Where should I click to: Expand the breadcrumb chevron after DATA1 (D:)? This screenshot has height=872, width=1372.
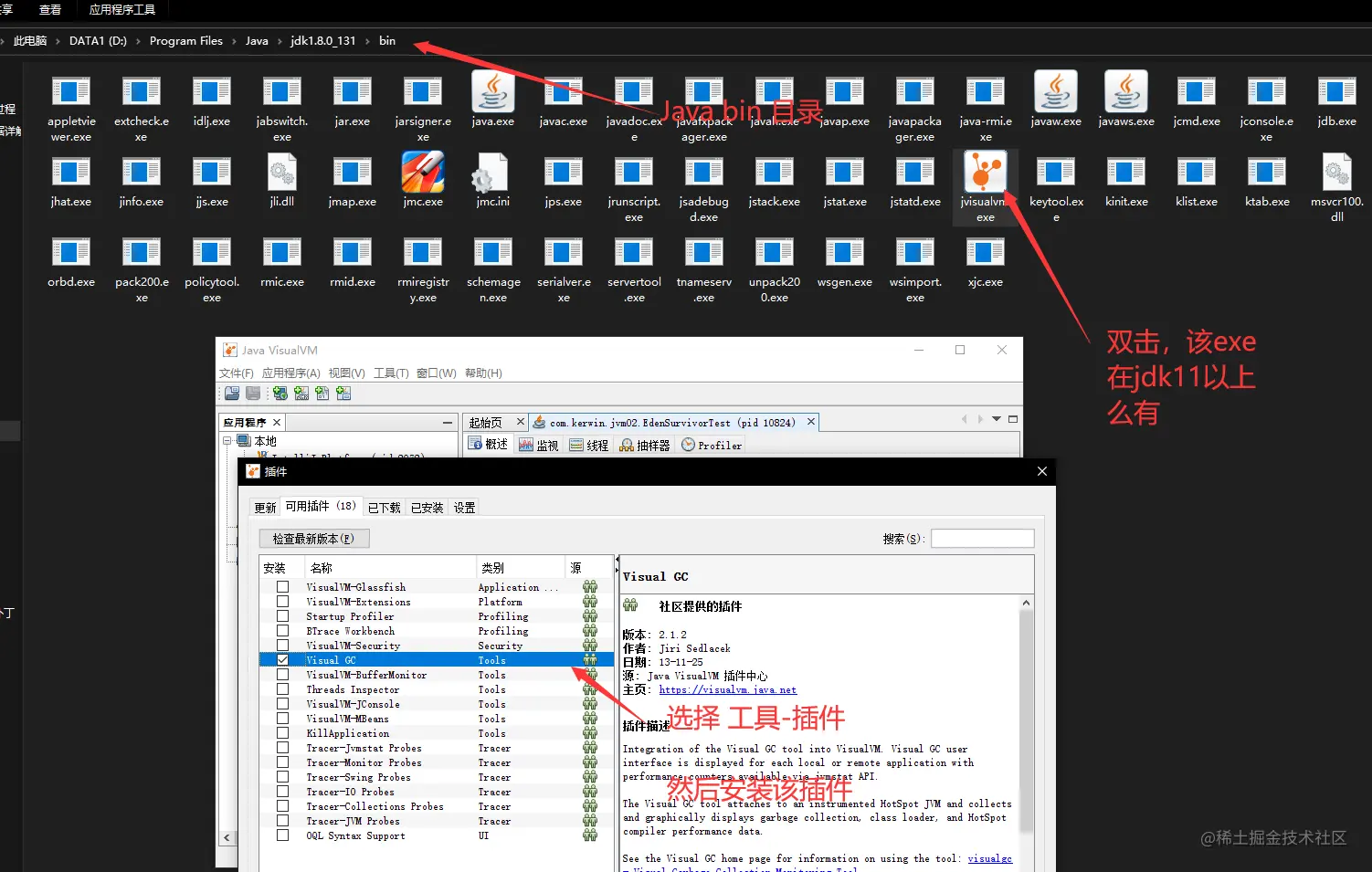138,41
